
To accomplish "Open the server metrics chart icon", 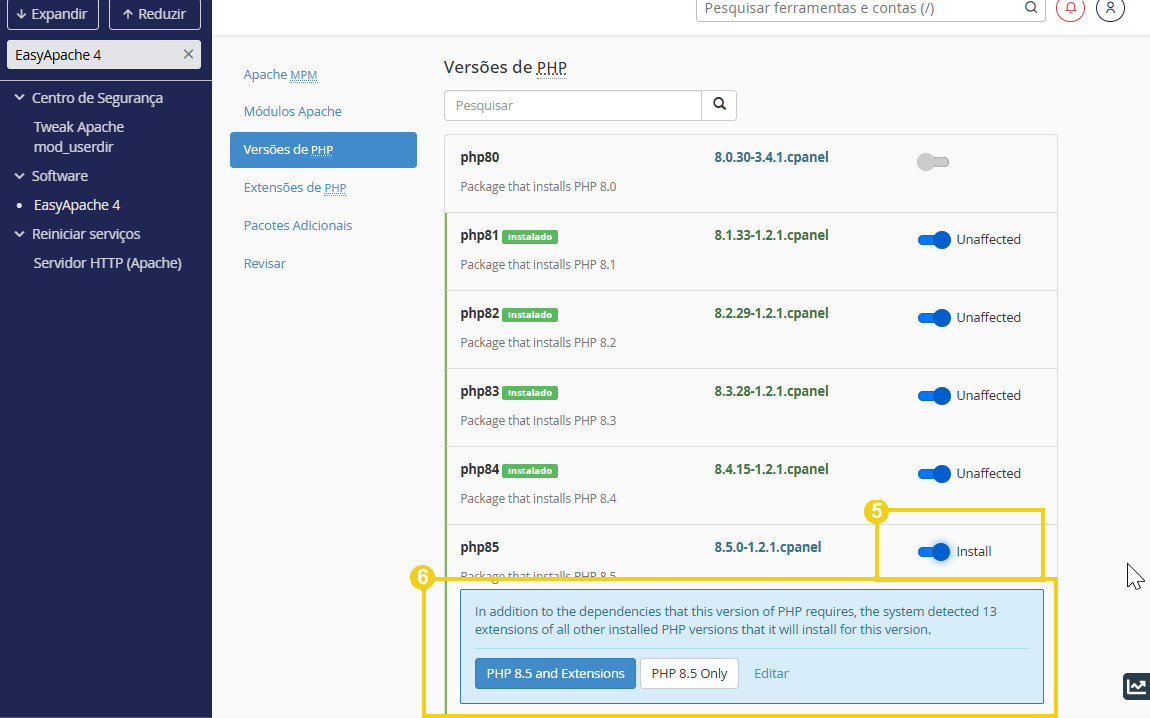I will click(x=1136, y=687).
